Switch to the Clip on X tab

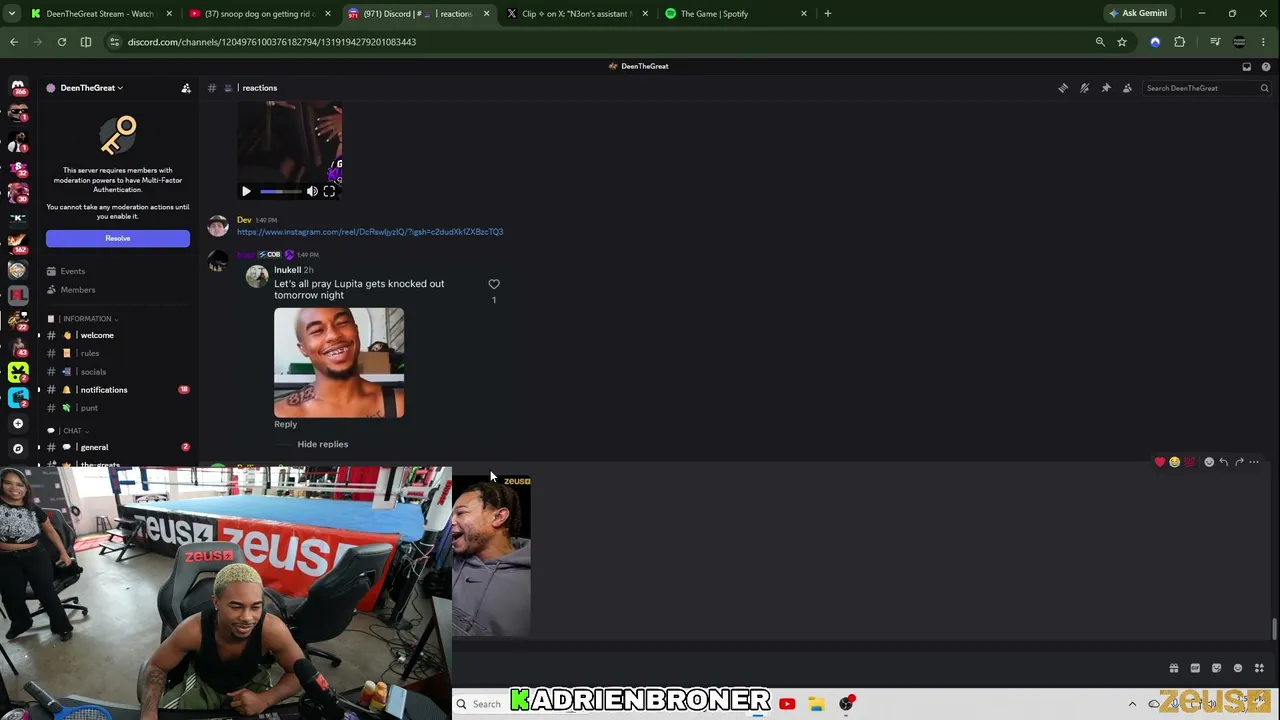(x=578, y=14)
